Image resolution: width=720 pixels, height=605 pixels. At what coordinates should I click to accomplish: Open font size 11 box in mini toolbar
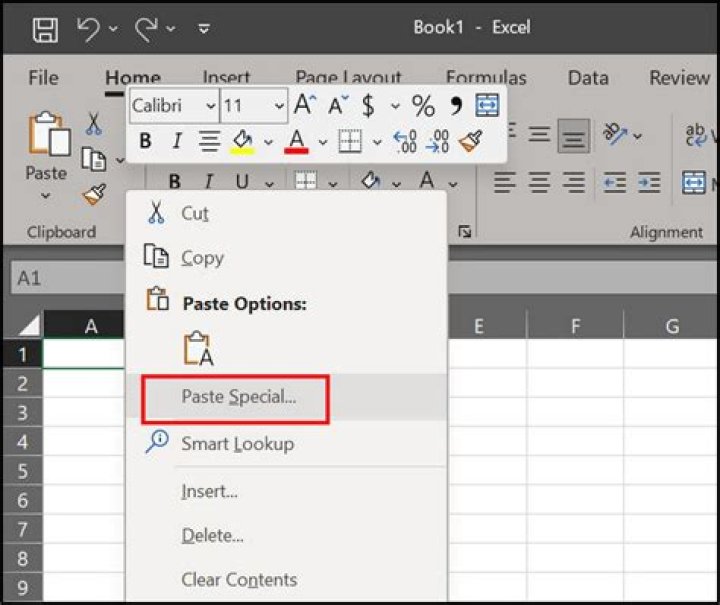coord(254,106)
